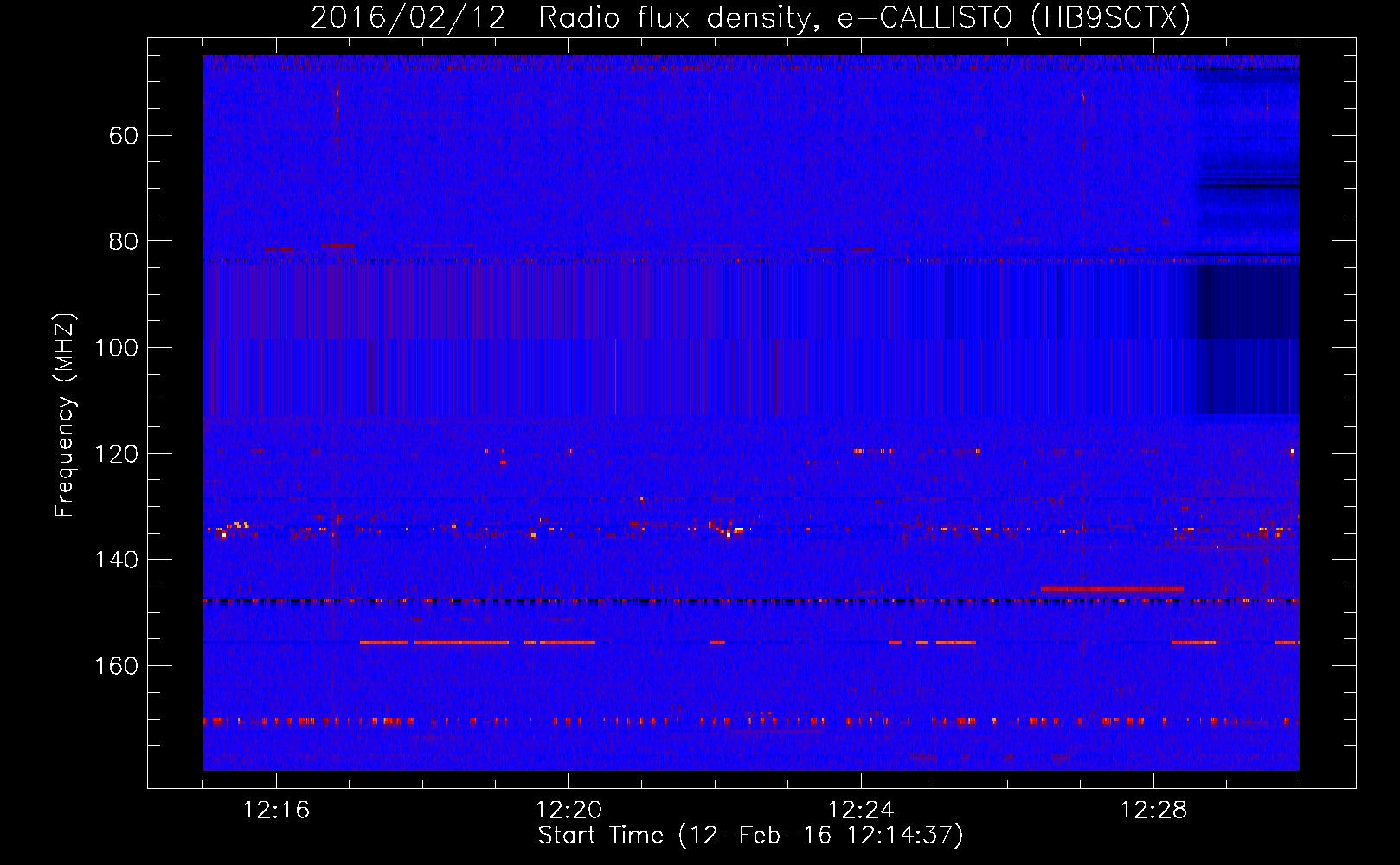Image resolution: width=1400 pixels, height=865 pixels.
Task: Click the 120 frequency tick label
Action: point(116,454)
